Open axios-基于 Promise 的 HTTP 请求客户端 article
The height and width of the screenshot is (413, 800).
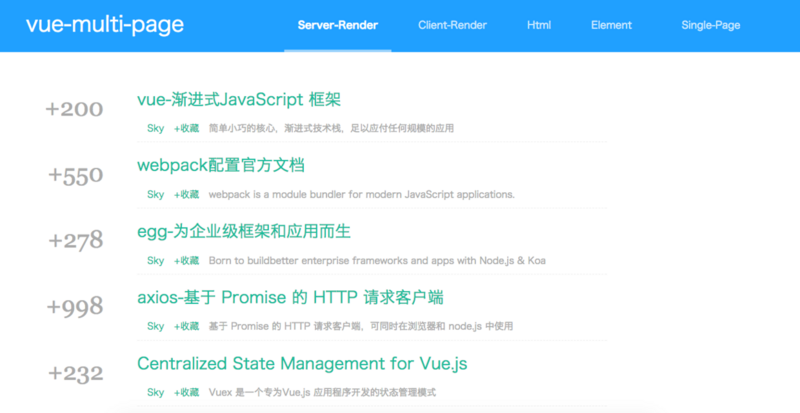click(290, 297)
